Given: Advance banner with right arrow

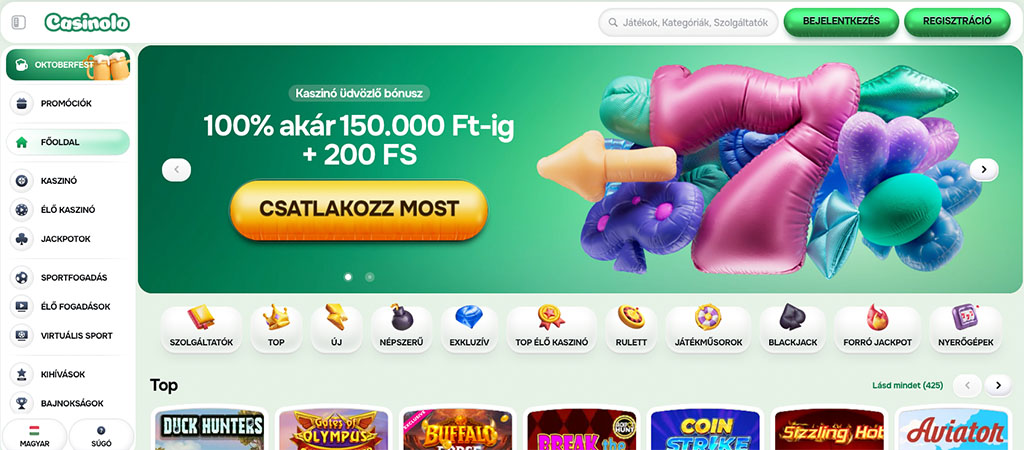Looking at the screenshot, I should click(984, 170).
